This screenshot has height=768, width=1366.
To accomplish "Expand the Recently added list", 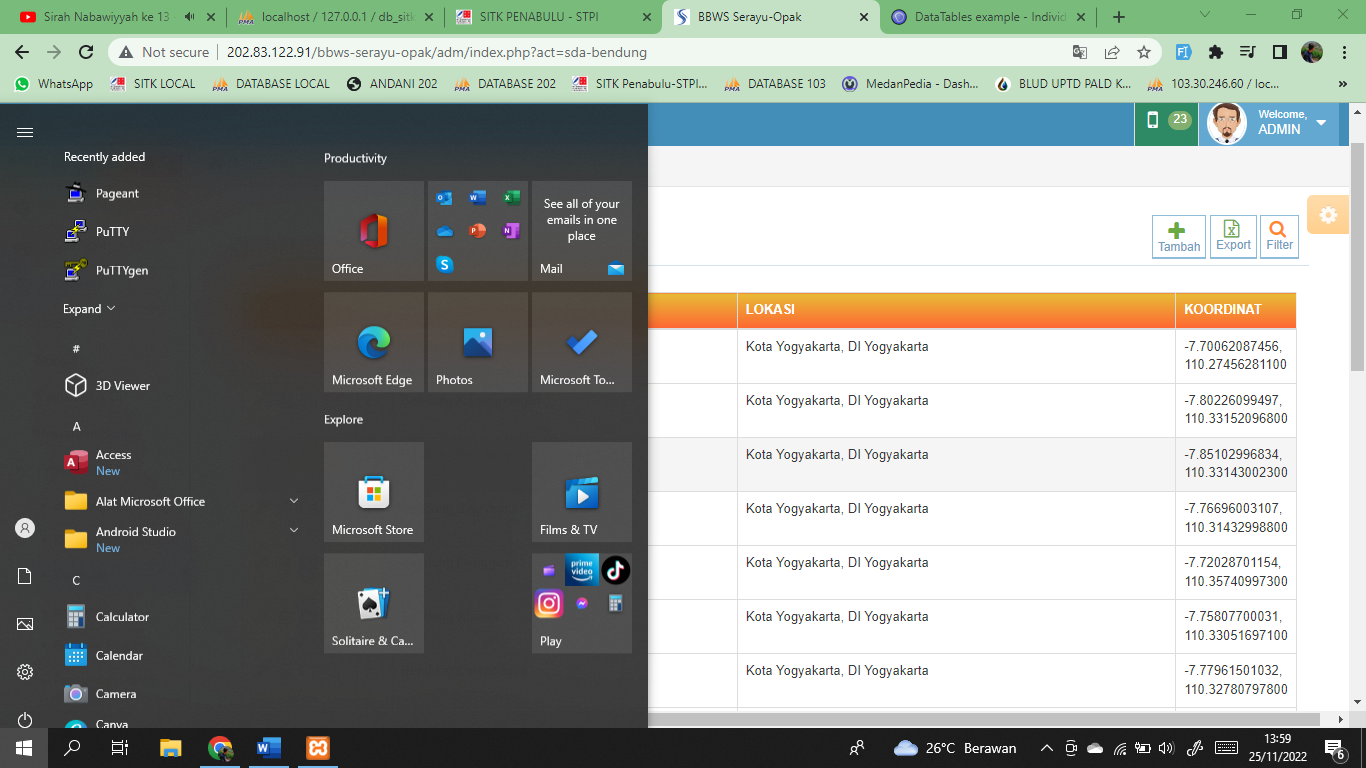I will pyautogui.click(x=89, y=309).
